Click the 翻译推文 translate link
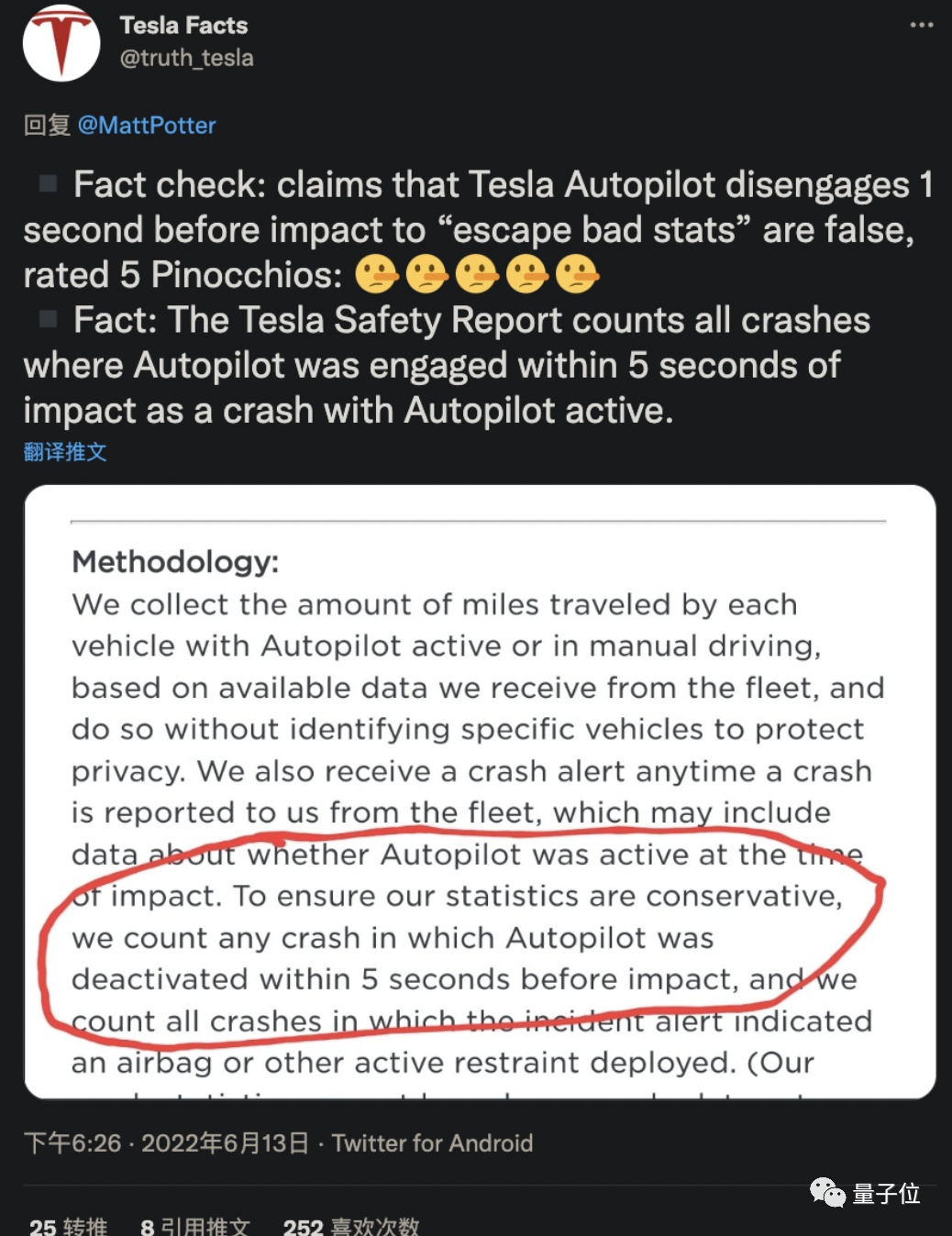 (64, 452)
